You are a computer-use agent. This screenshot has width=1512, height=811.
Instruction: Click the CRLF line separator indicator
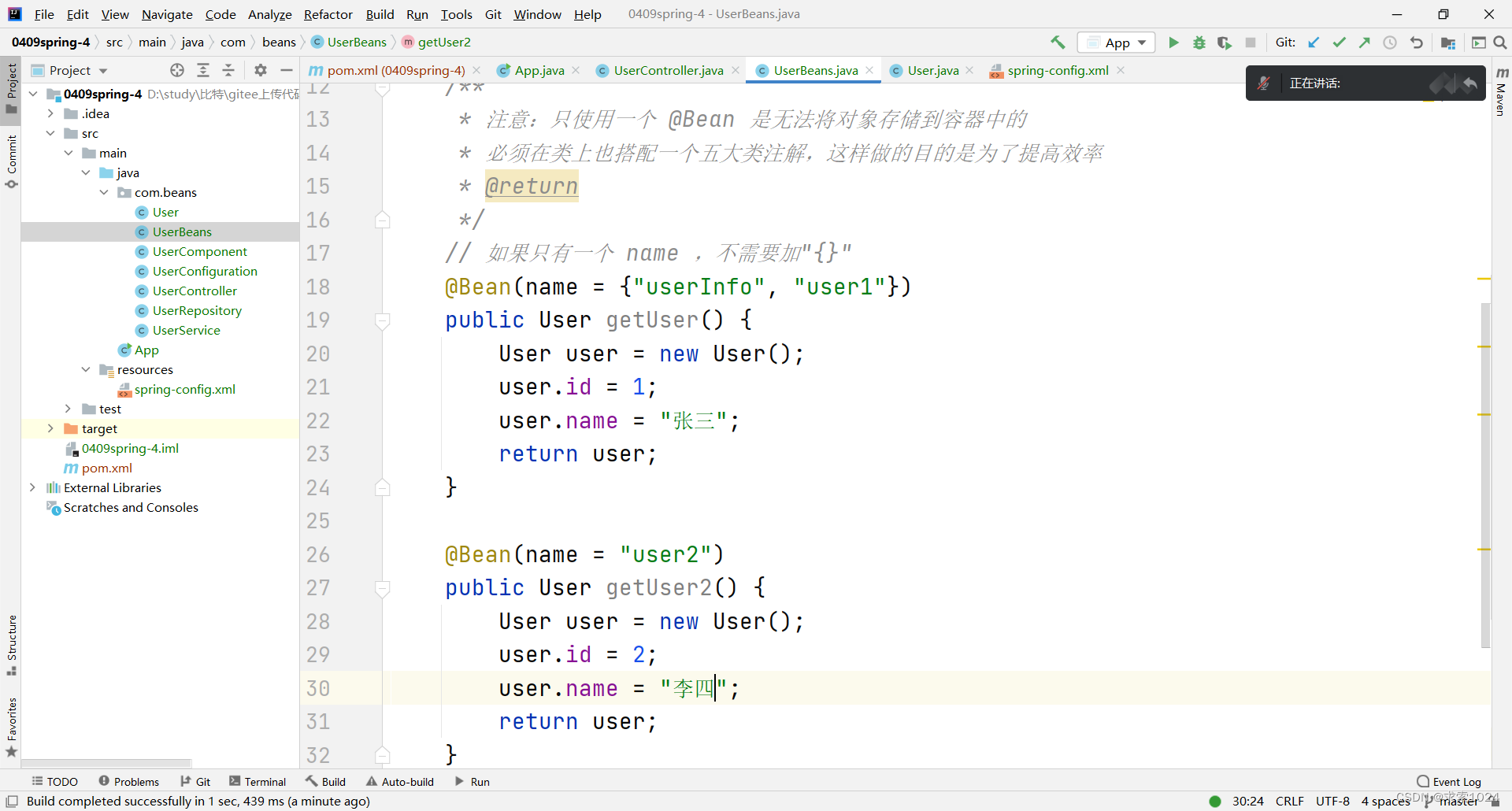tap(1290, 801)
